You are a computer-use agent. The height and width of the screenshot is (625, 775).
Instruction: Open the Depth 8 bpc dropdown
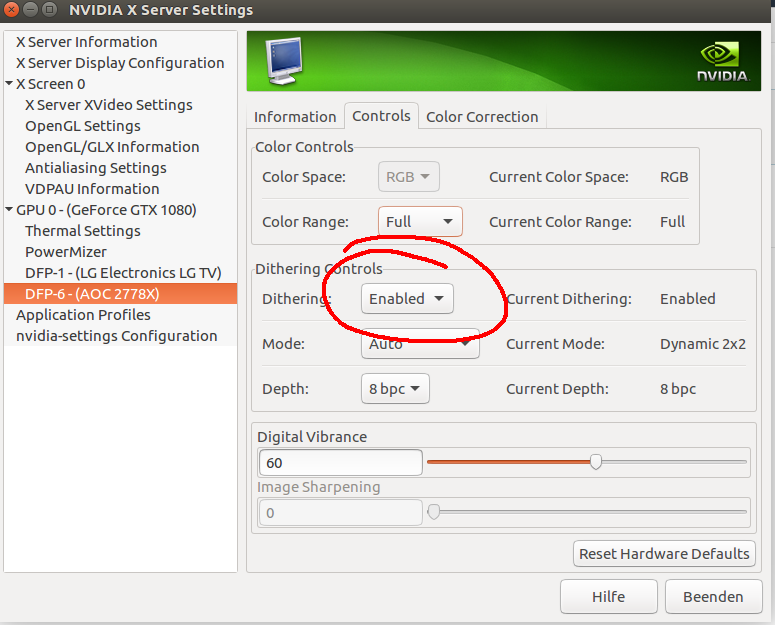tap(395, 389)
